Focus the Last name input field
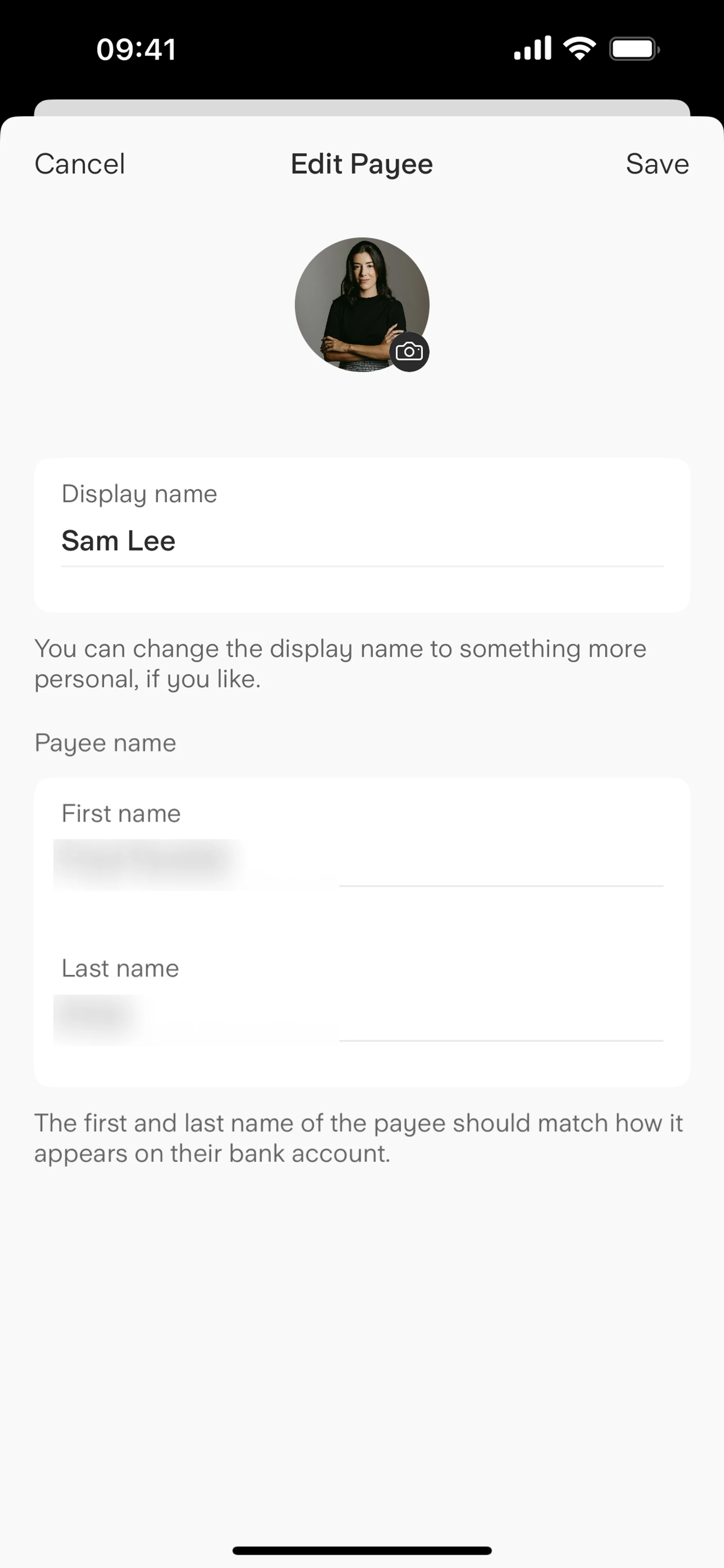 [362, 1018]
